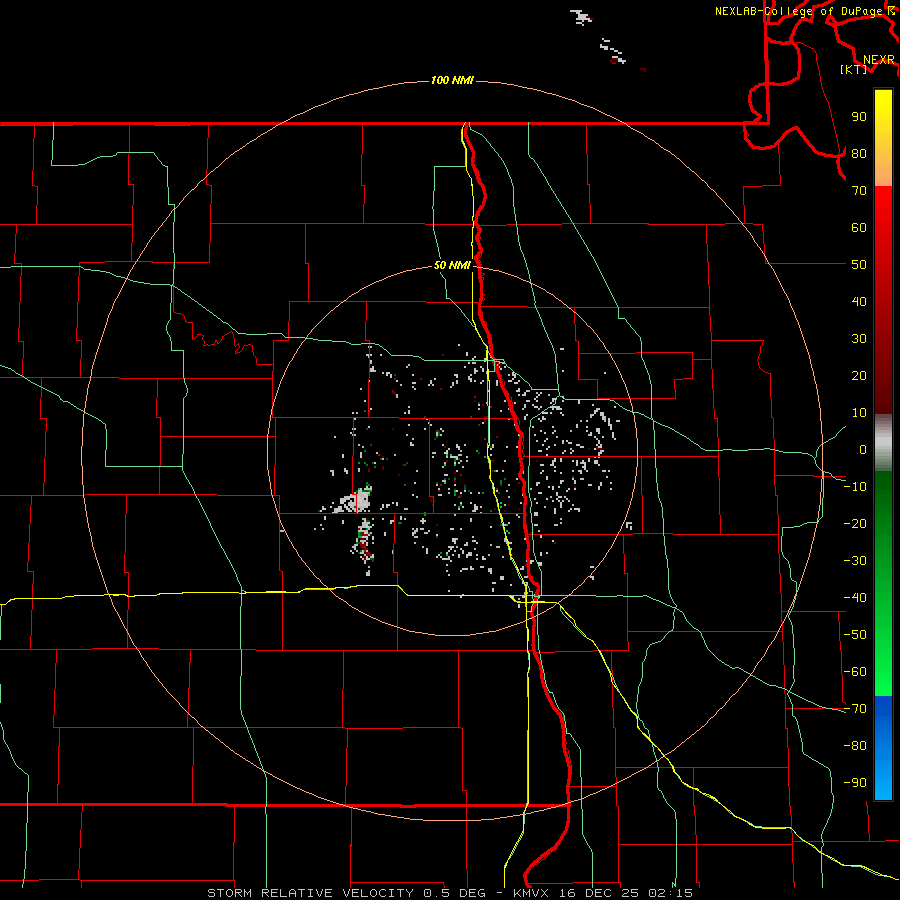Click the "100 NMI" range ring label
This screenshot has width=900, height=900.
452,80
